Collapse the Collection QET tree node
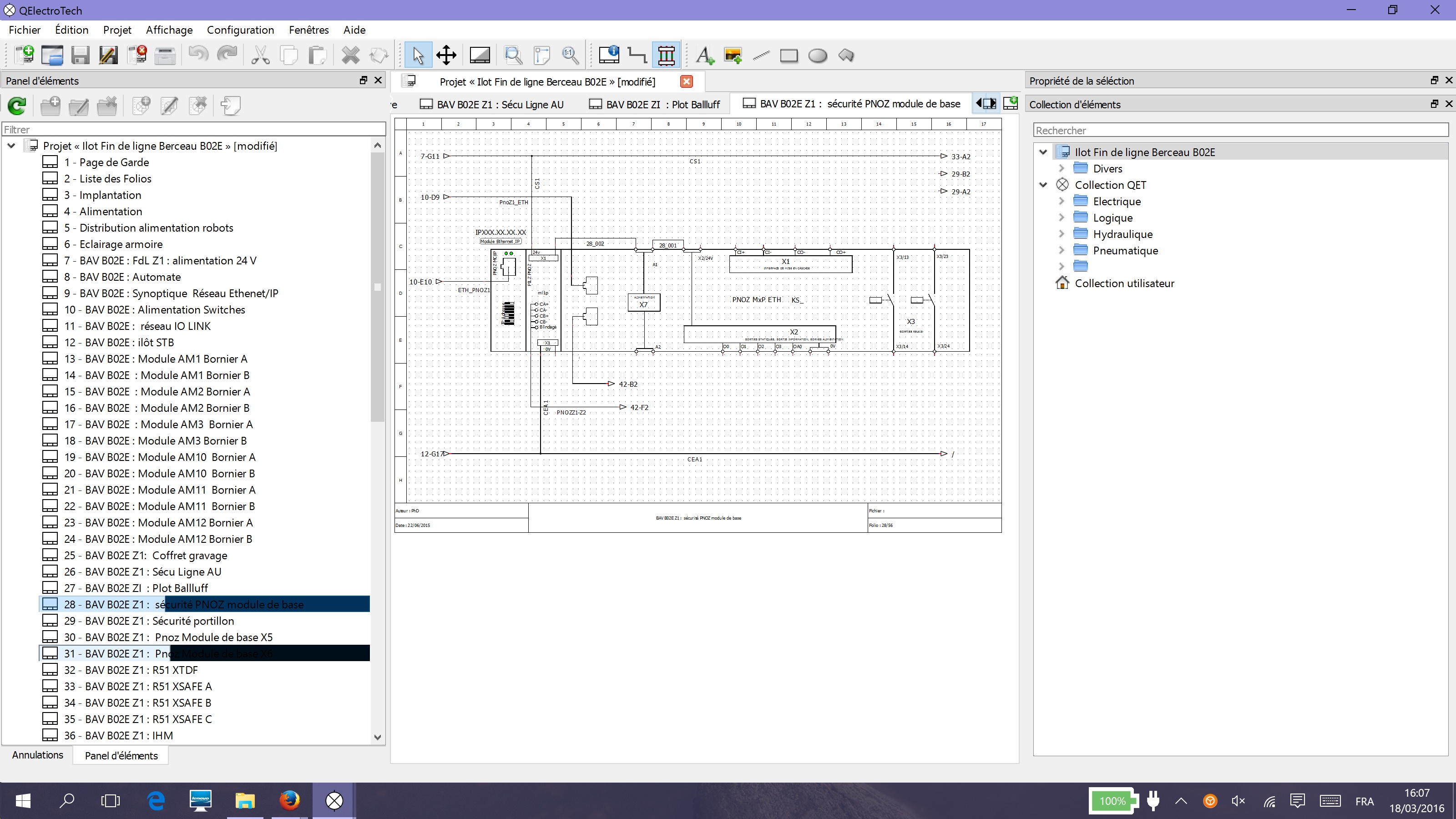The height and width of the screenshot is (819, 1456). (x=1043, y=185)
